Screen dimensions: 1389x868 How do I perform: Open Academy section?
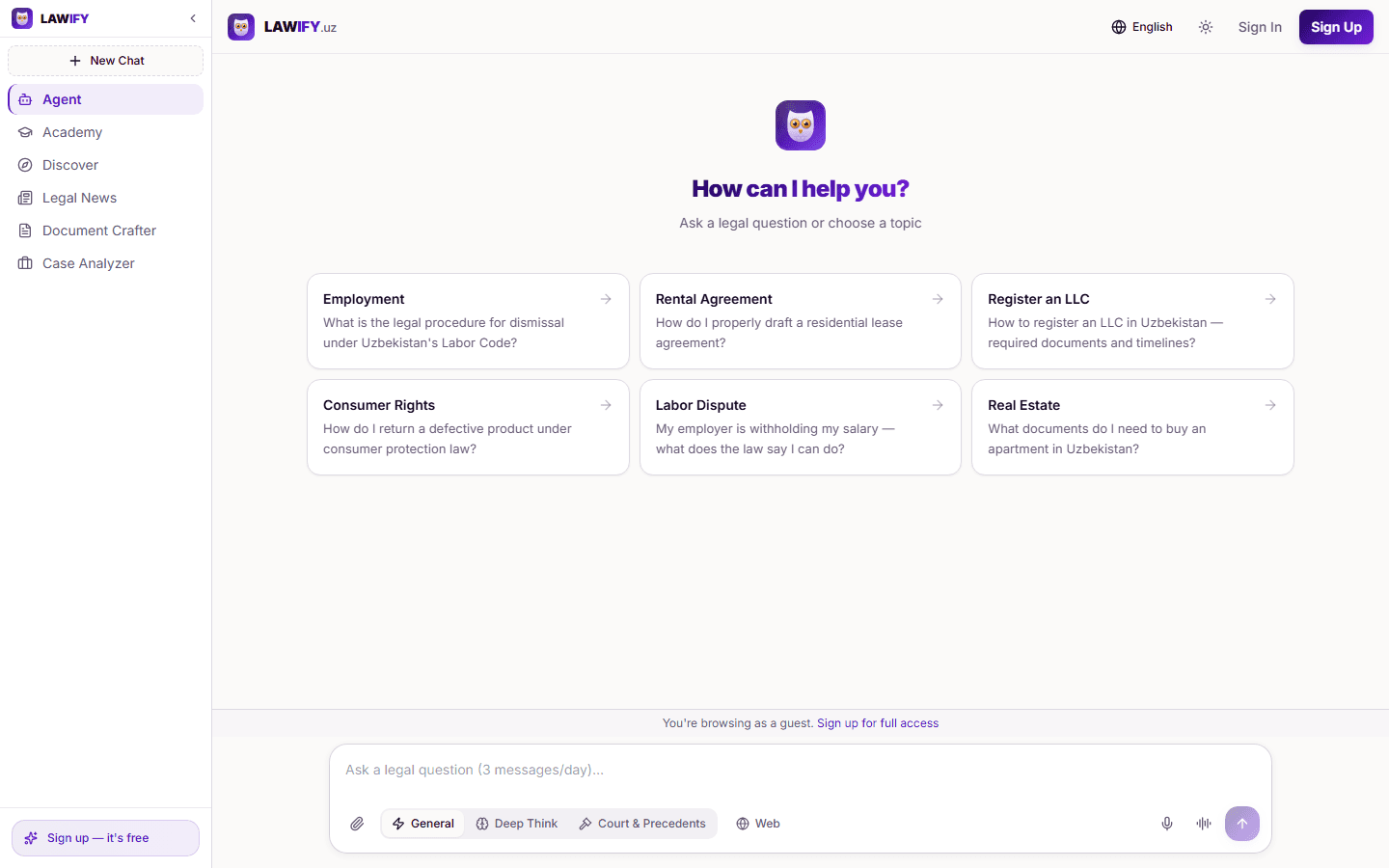tap(106, 132)
